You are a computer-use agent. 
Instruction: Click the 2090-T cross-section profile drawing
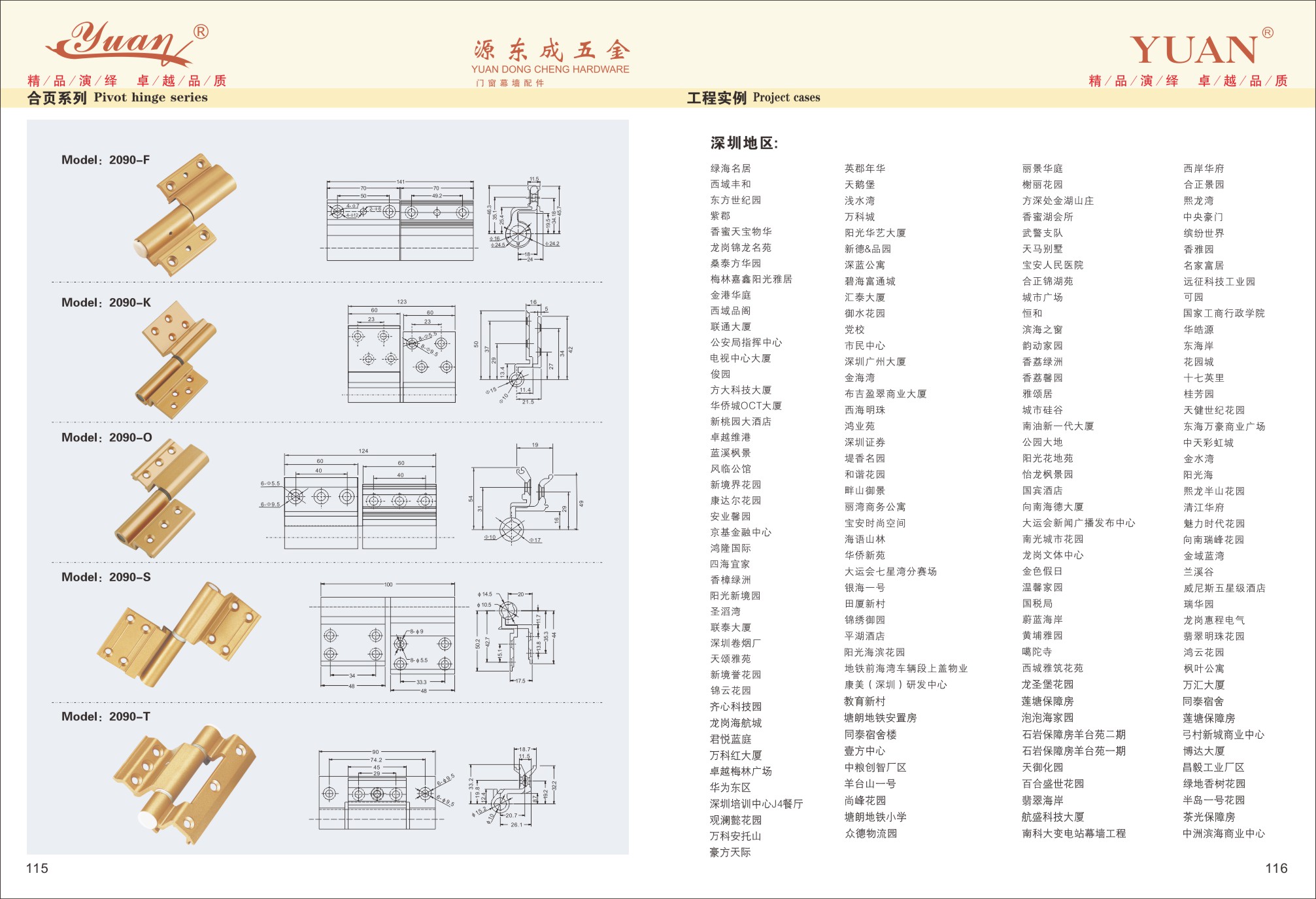[513, 787]
